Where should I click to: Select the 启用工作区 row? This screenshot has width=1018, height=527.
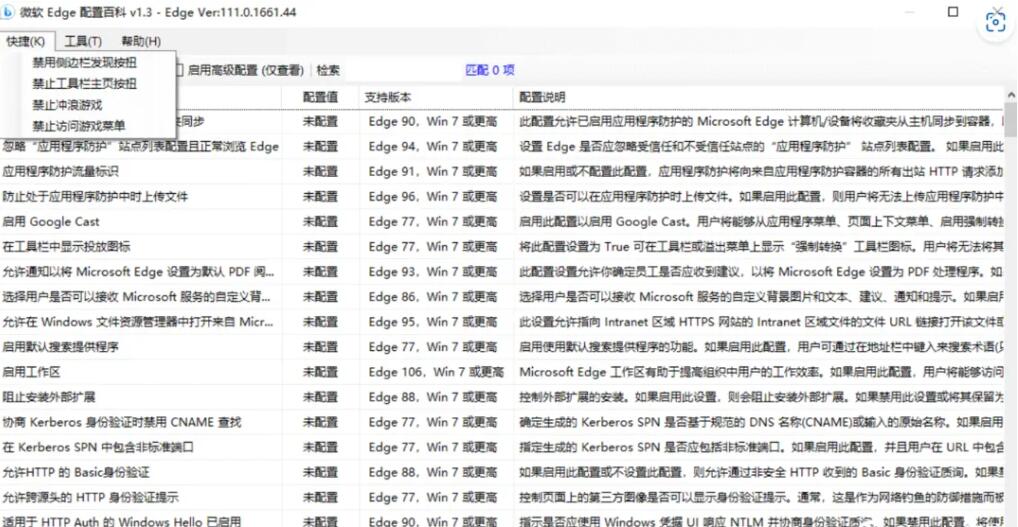503,373
